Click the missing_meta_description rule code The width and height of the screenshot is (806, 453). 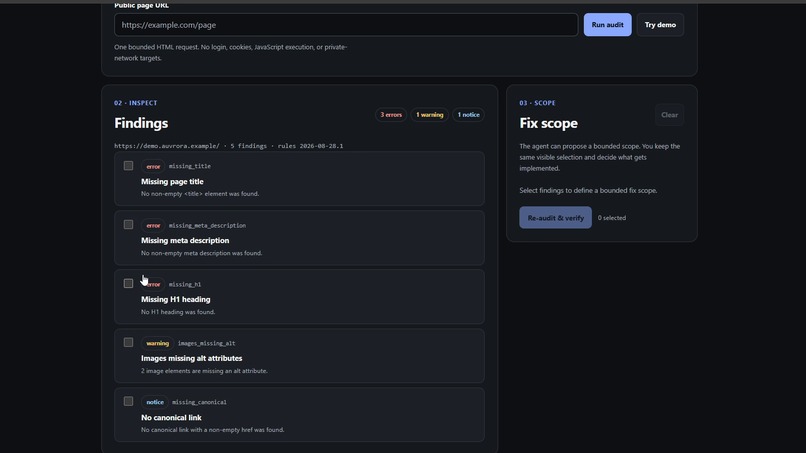(207, 225)
